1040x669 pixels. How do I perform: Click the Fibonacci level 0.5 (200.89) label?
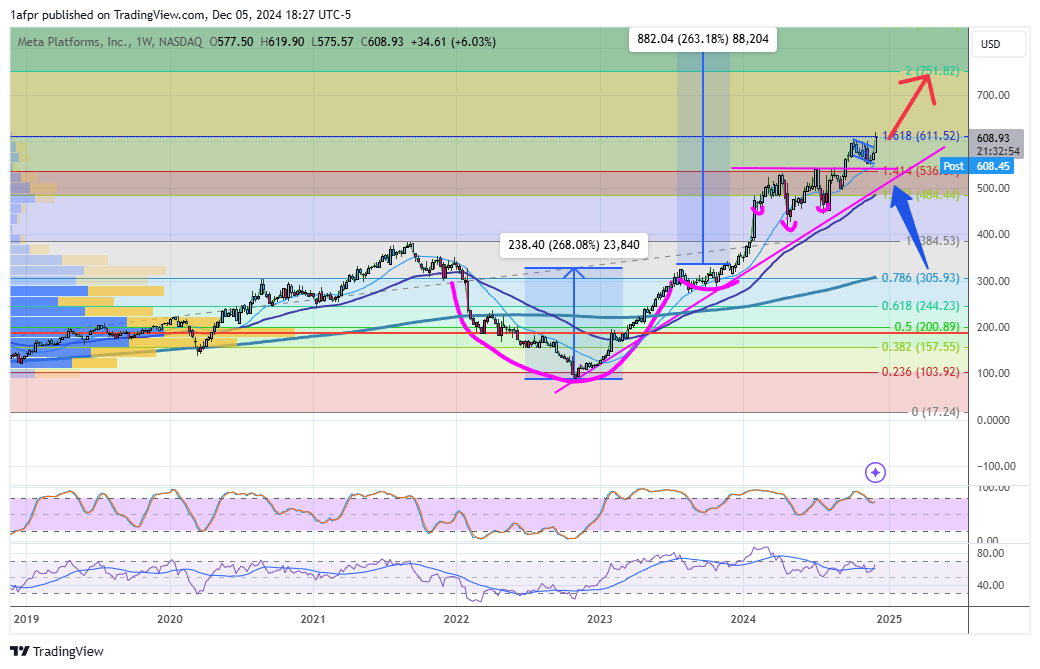click(927, 327)
